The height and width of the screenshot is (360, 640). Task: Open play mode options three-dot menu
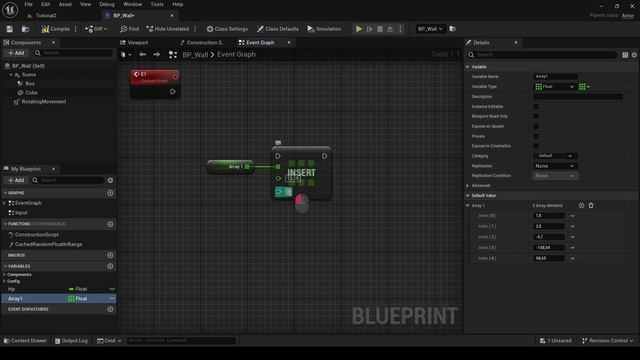coord(400,29)
